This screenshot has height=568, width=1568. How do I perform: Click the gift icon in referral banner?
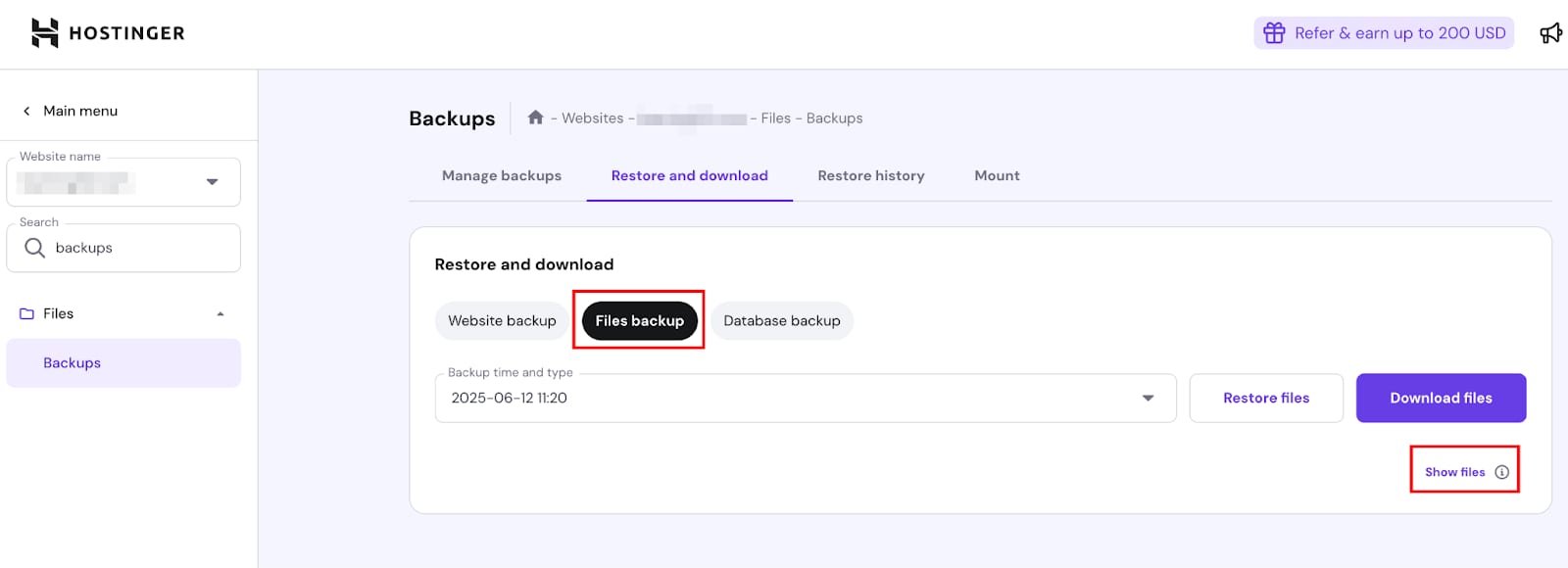click(x=1274, y=33)
